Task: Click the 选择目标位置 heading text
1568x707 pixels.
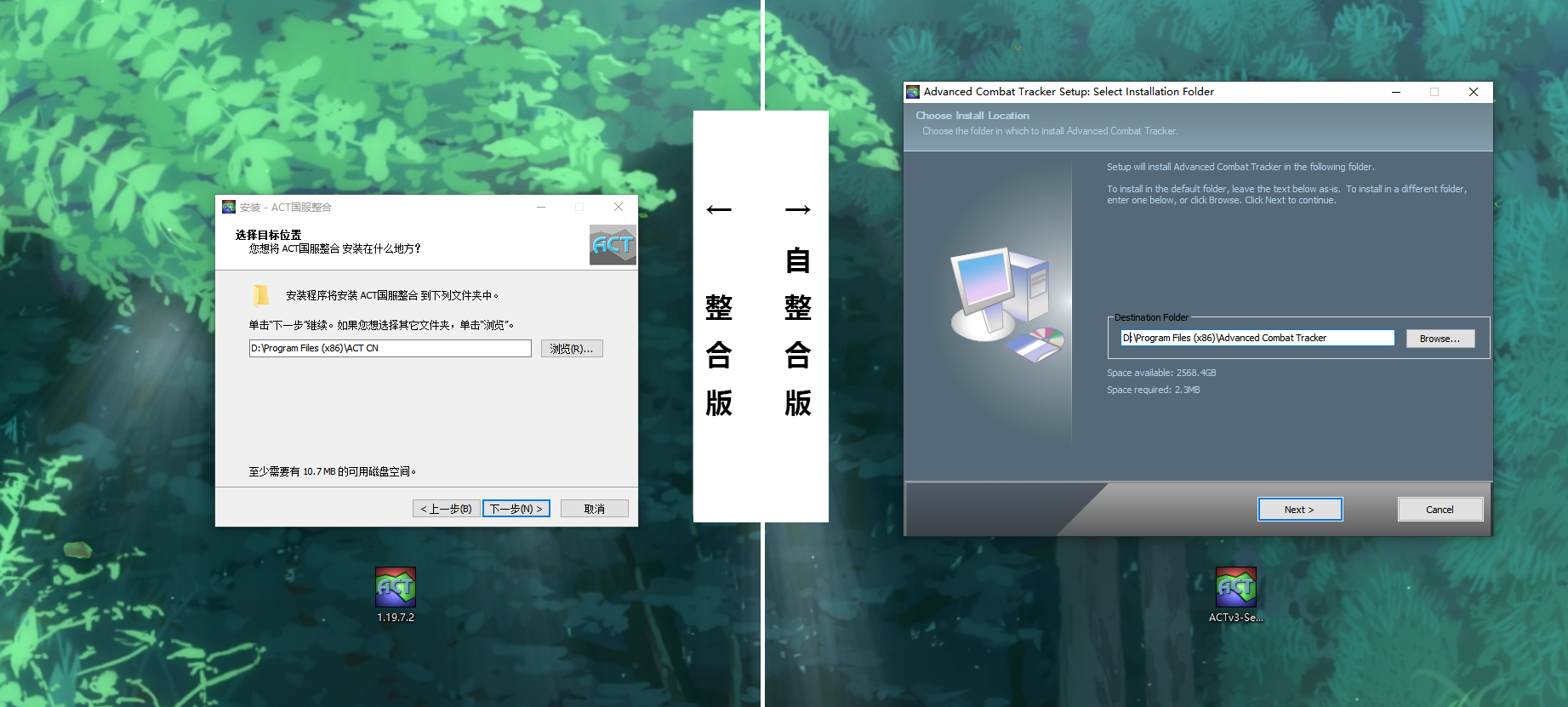Action: click(269, 235)
